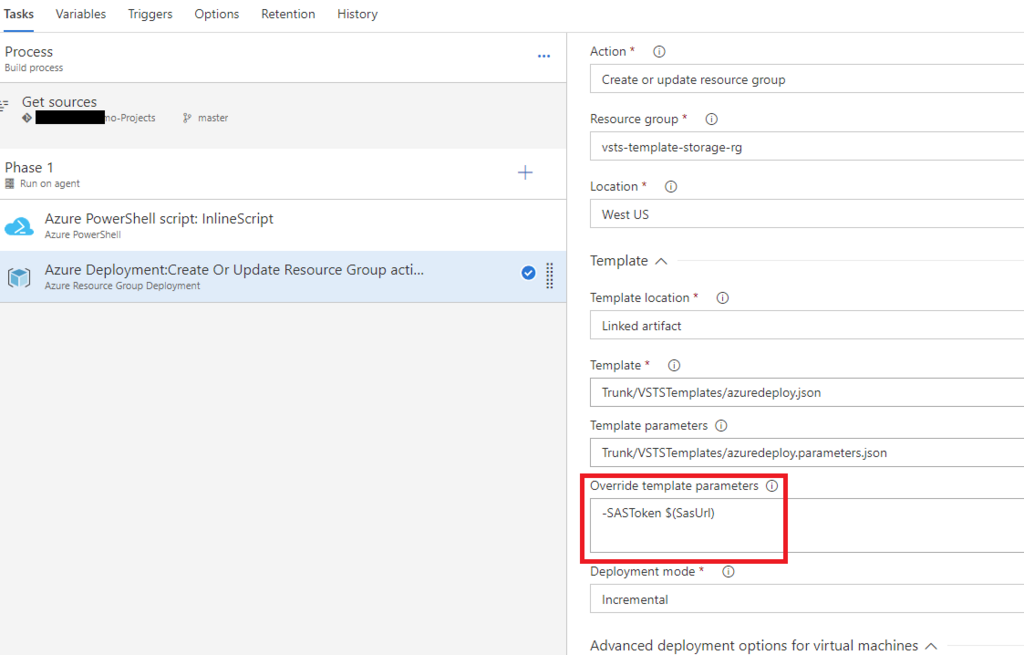Open the Location dropdown set to West US
Viewport: 1024px width, 655px height.
[807, 214]
